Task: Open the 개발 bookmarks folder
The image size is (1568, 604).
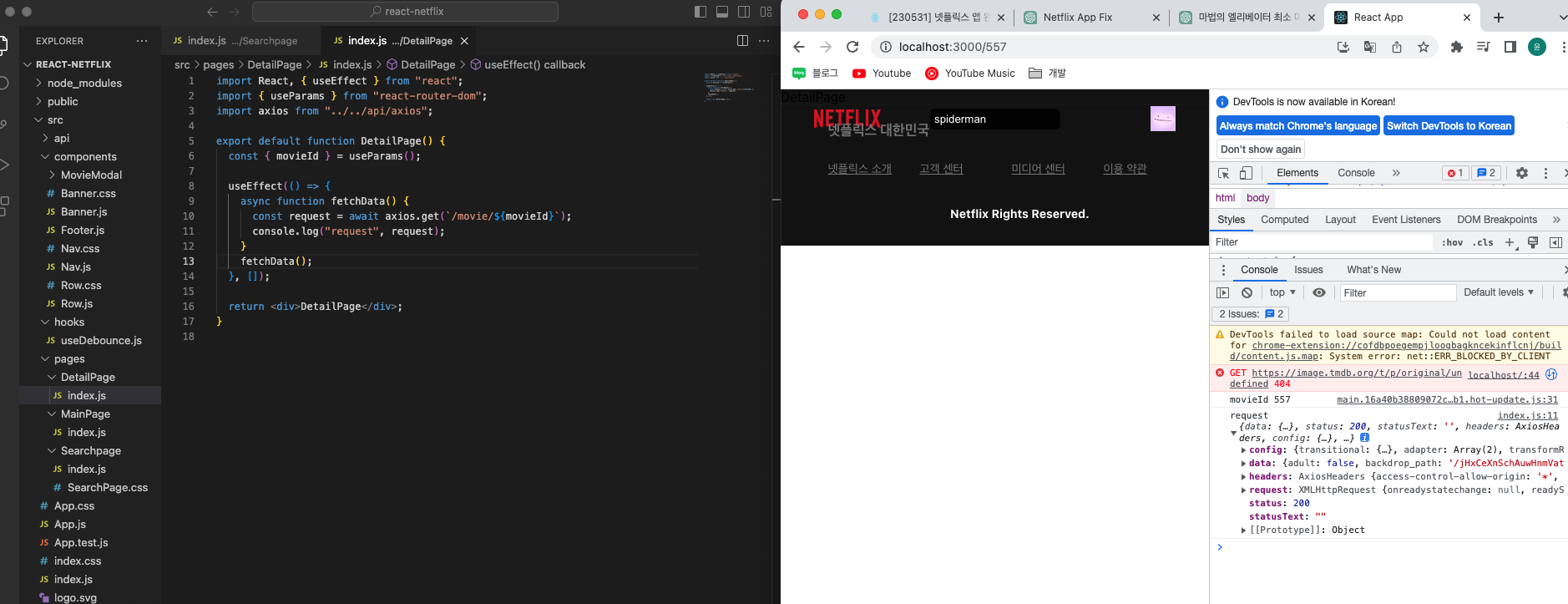Action: pos(1047,74)
